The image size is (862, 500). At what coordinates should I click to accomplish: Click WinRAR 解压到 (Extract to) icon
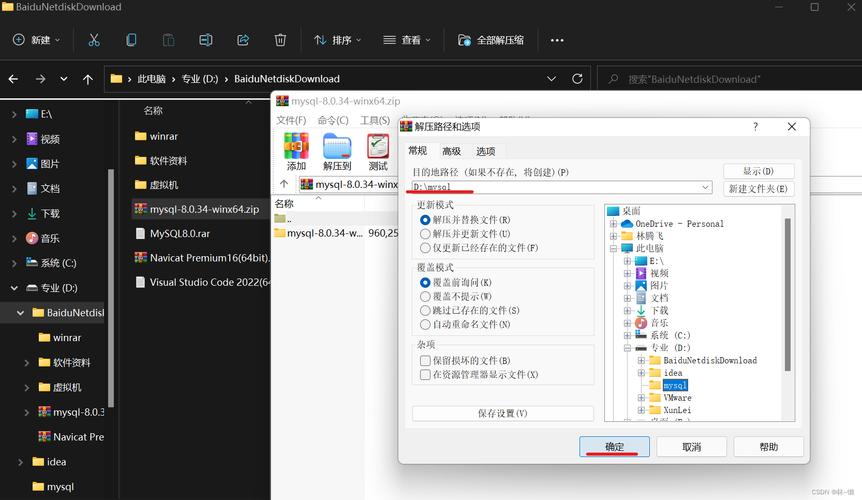[x=337, y=152]
